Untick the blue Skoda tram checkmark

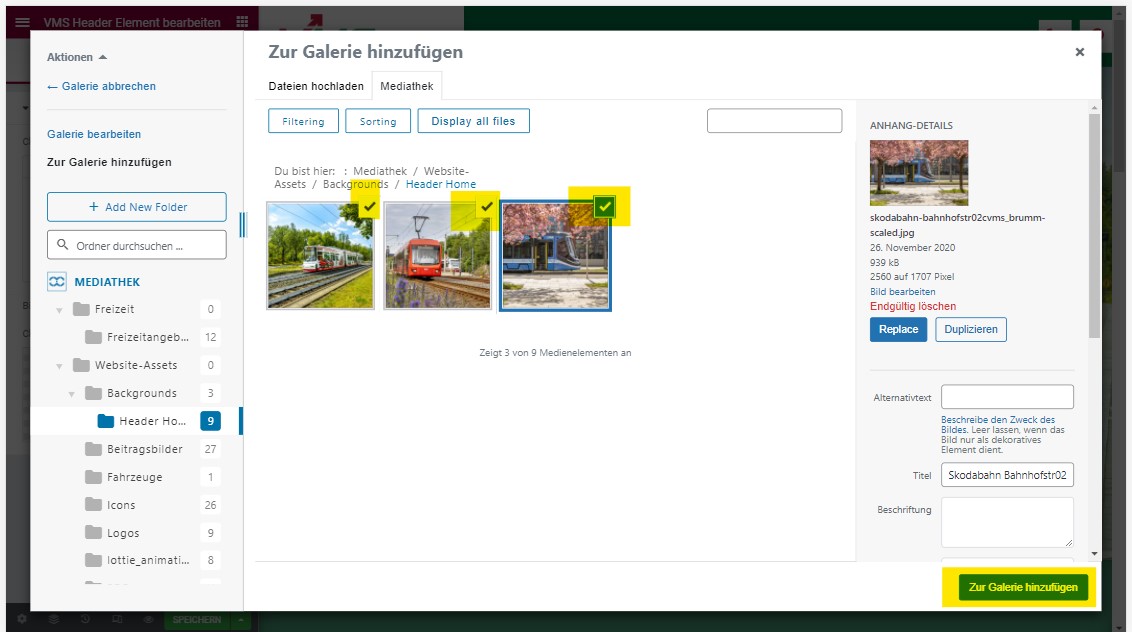coord(605,207)
